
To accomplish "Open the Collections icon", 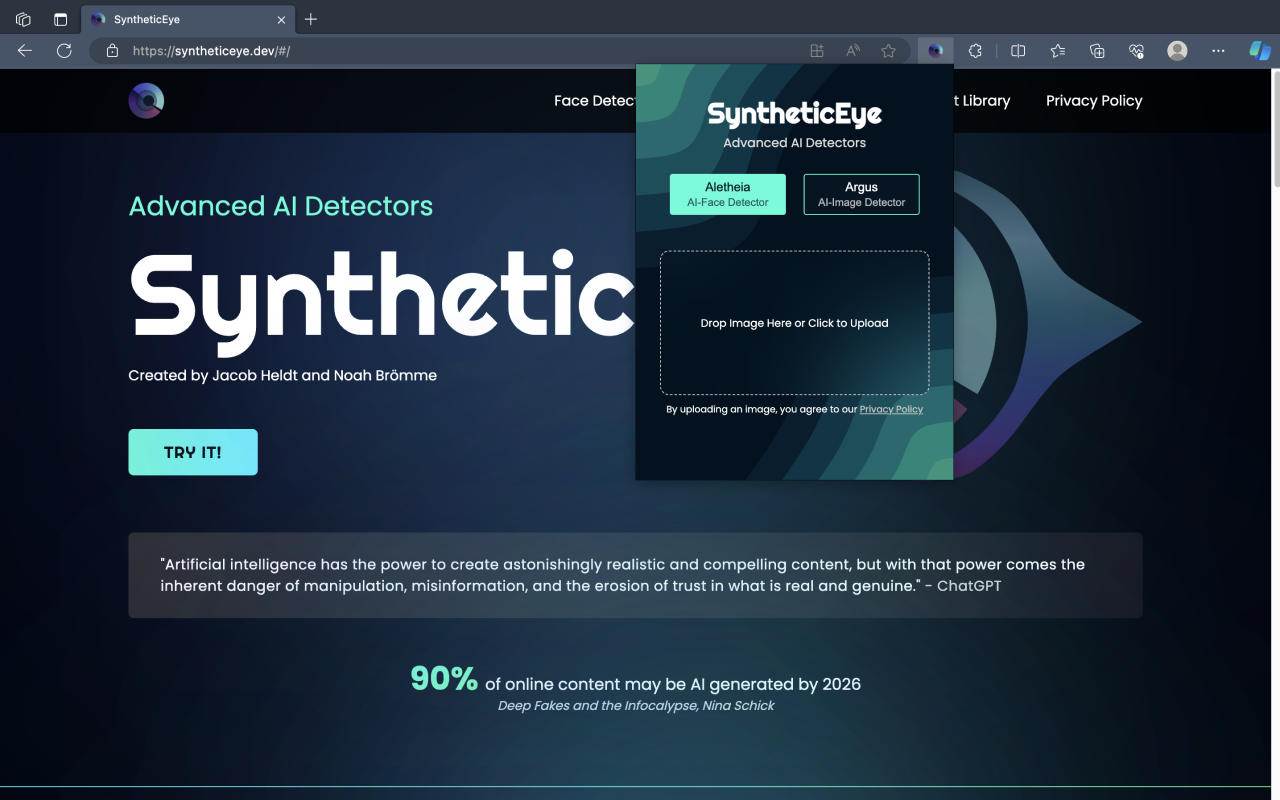I will (1097, 51).
